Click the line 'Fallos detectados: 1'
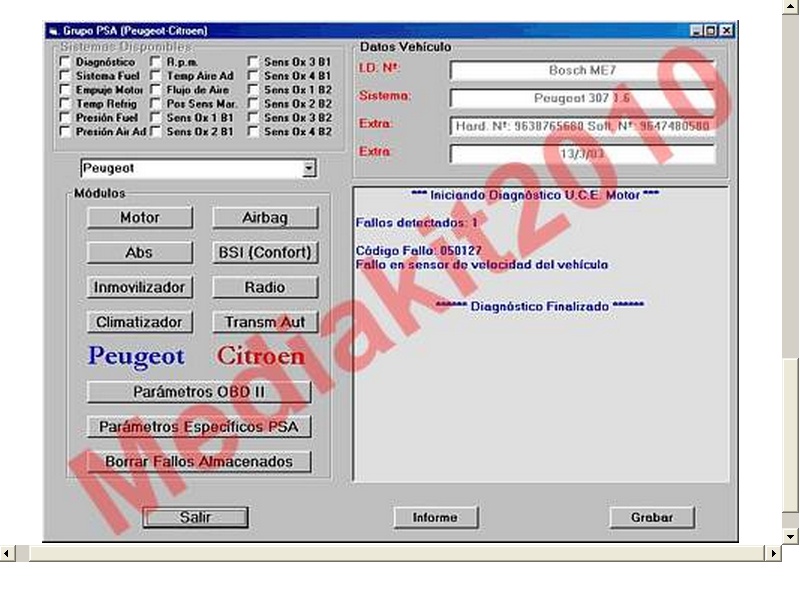The image size is (800, 600). click(x=417, y=223)
